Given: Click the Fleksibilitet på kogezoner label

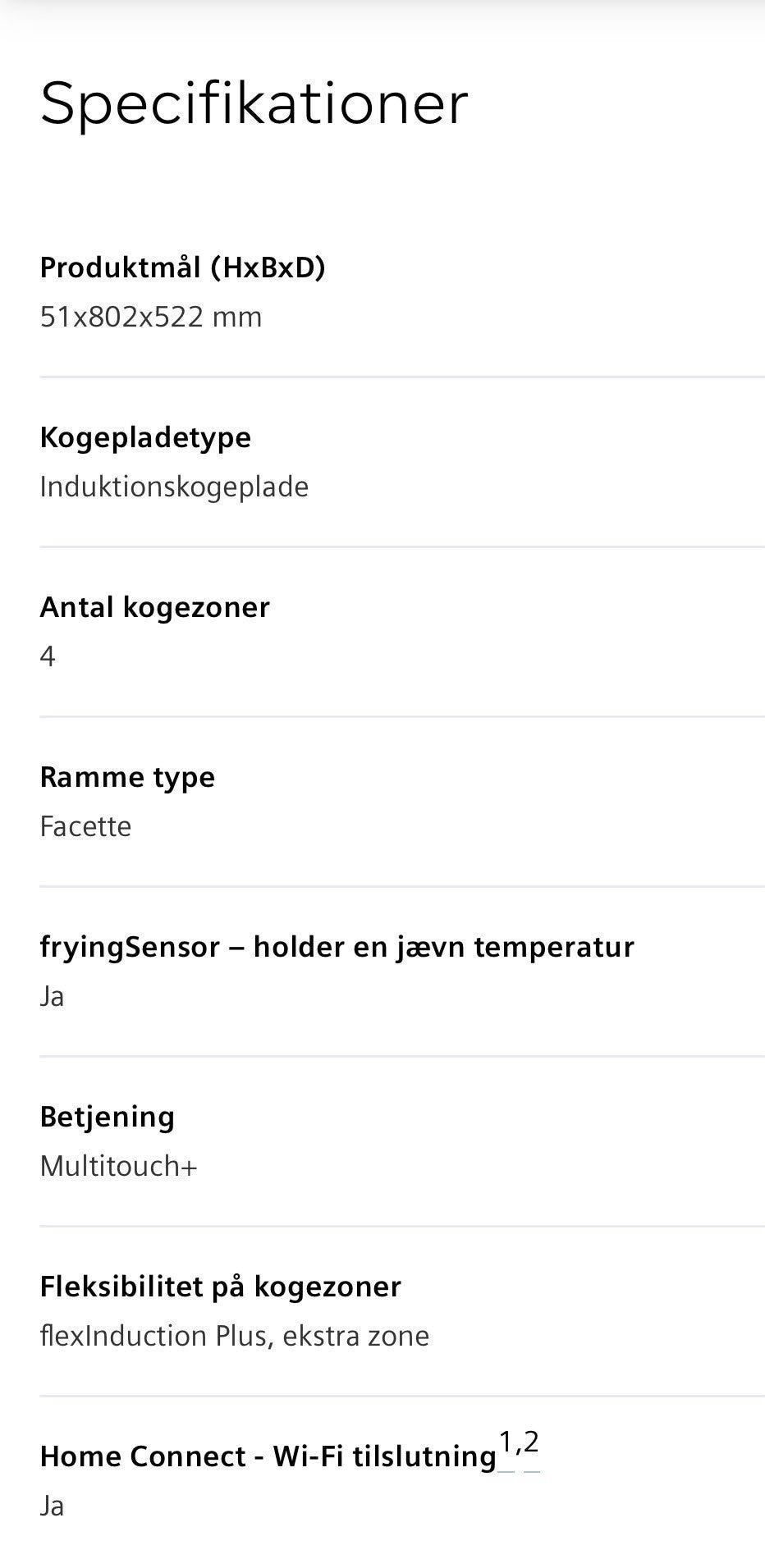Looking at the screenshot, I should (x=220, y=1287).
